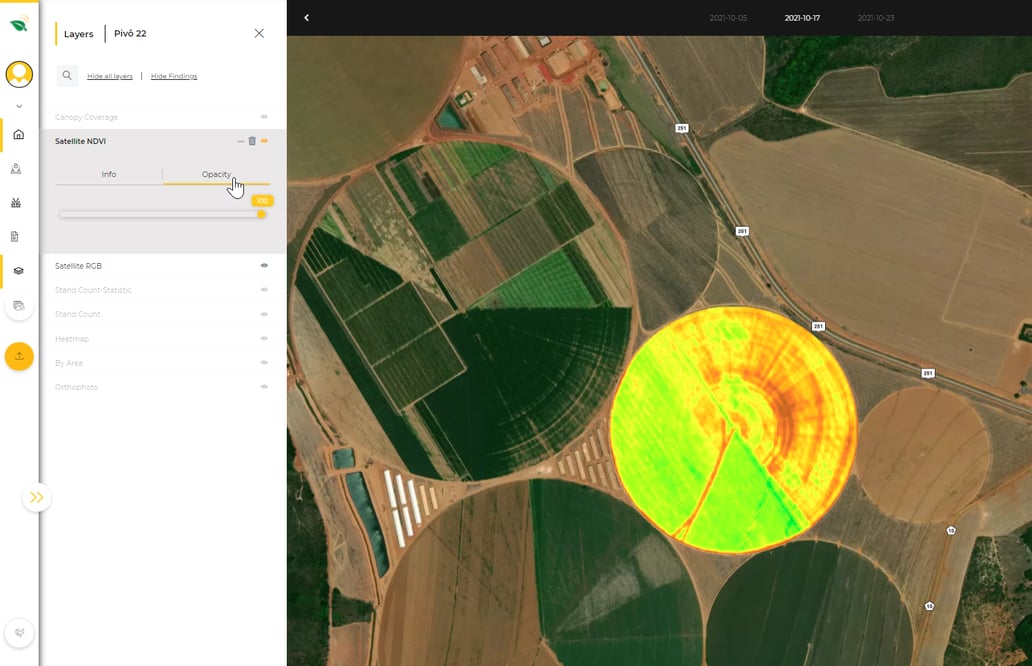Screen dimensions: 1032x666
Task: Expand the sidebar with the double-chevron button
Action: [37, 497]
